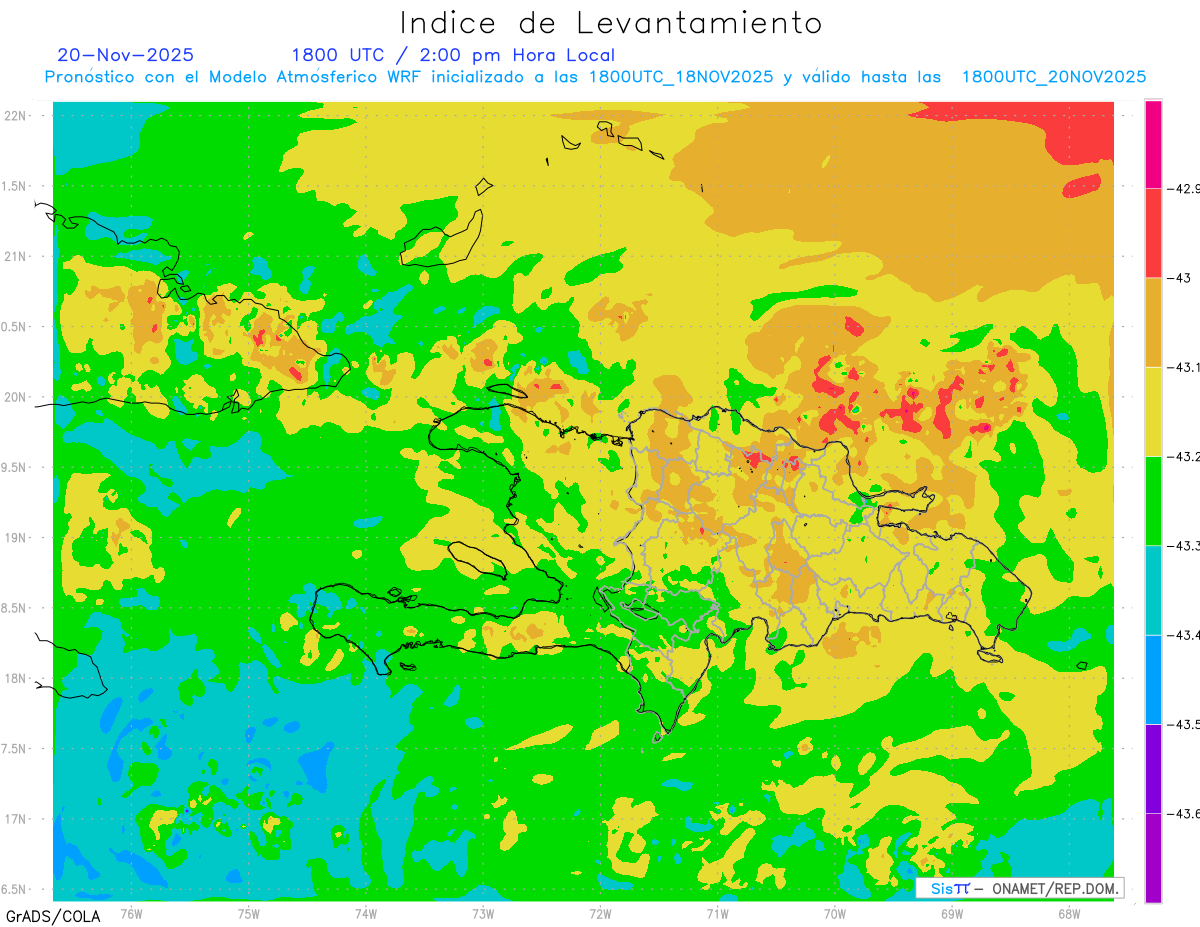The width and height of the screenshot is (1200, 927).
Task: Click the '18N' latitude label
Action: coord(15,678)
